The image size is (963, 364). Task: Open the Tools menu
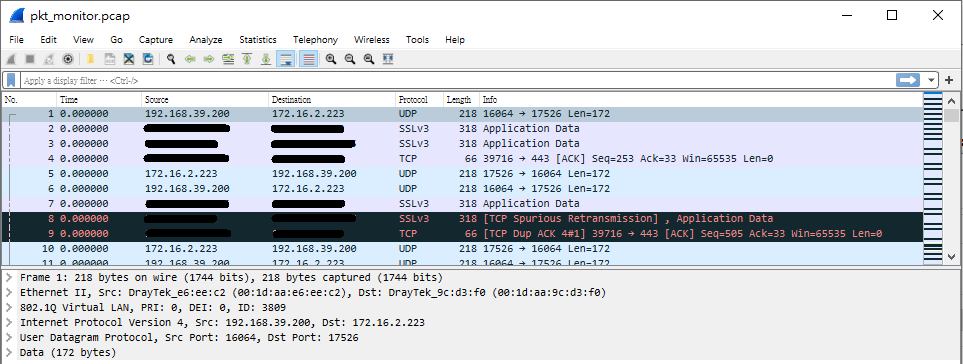point(418,40)
